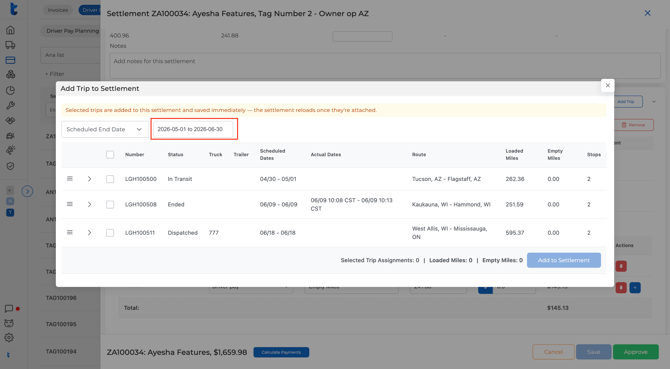Grab the drag handle for LGH100500
This screenshot has width=670, height=369.
coord(70,179)
